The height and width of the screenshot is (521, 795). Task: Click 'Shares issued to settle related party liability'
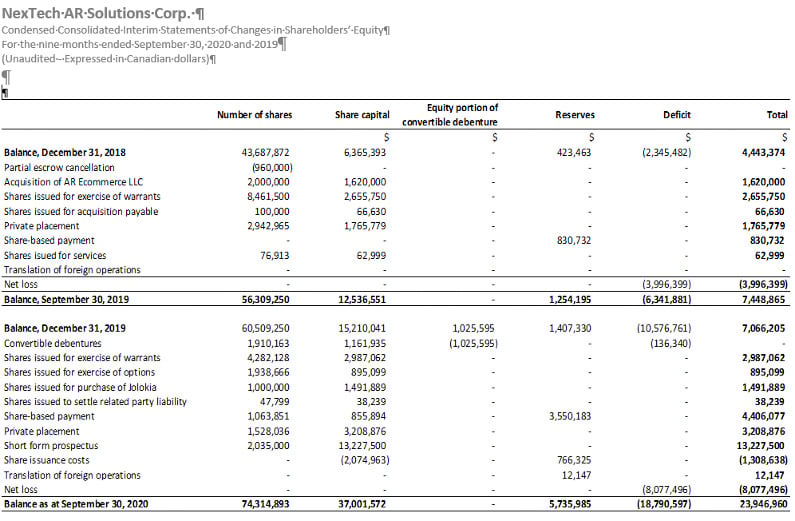pyautogui.click(x=95, y=401)
